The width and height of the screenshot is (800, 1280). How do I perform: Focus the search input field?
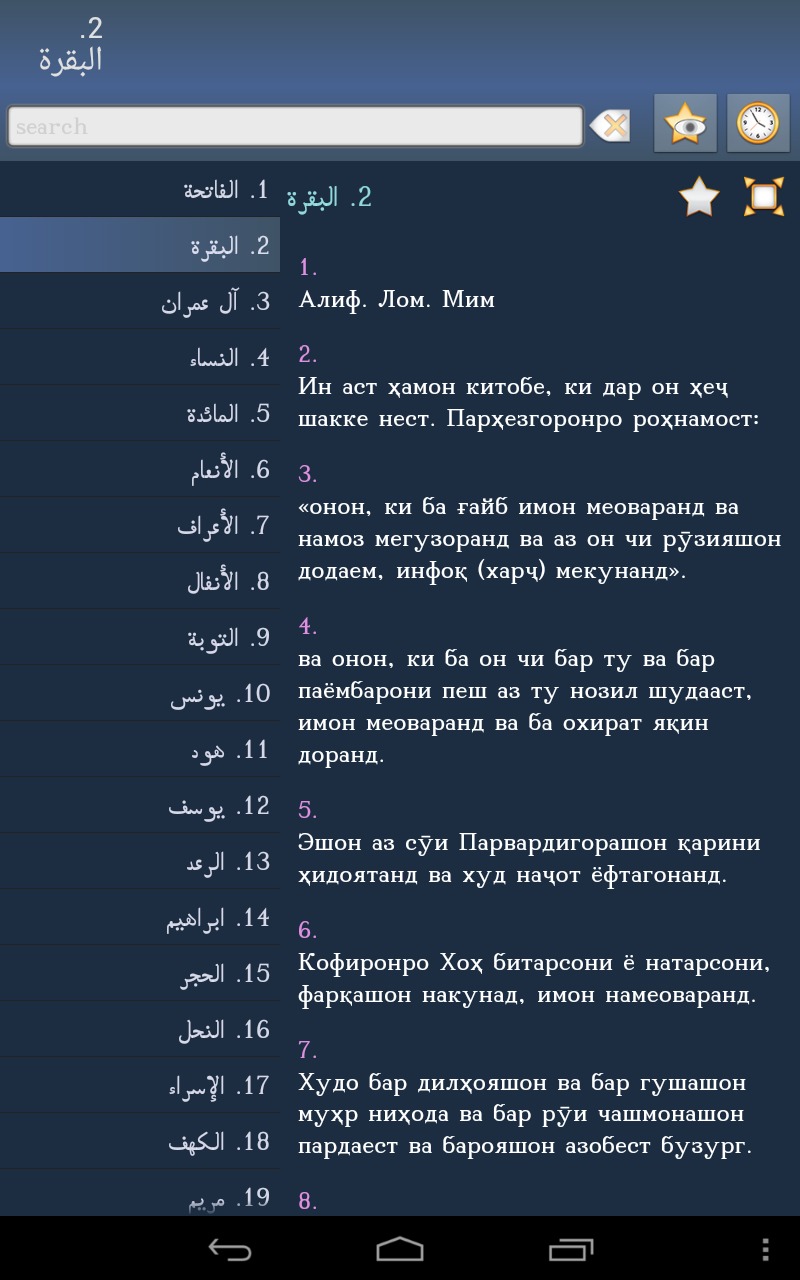tap(295, 126)
